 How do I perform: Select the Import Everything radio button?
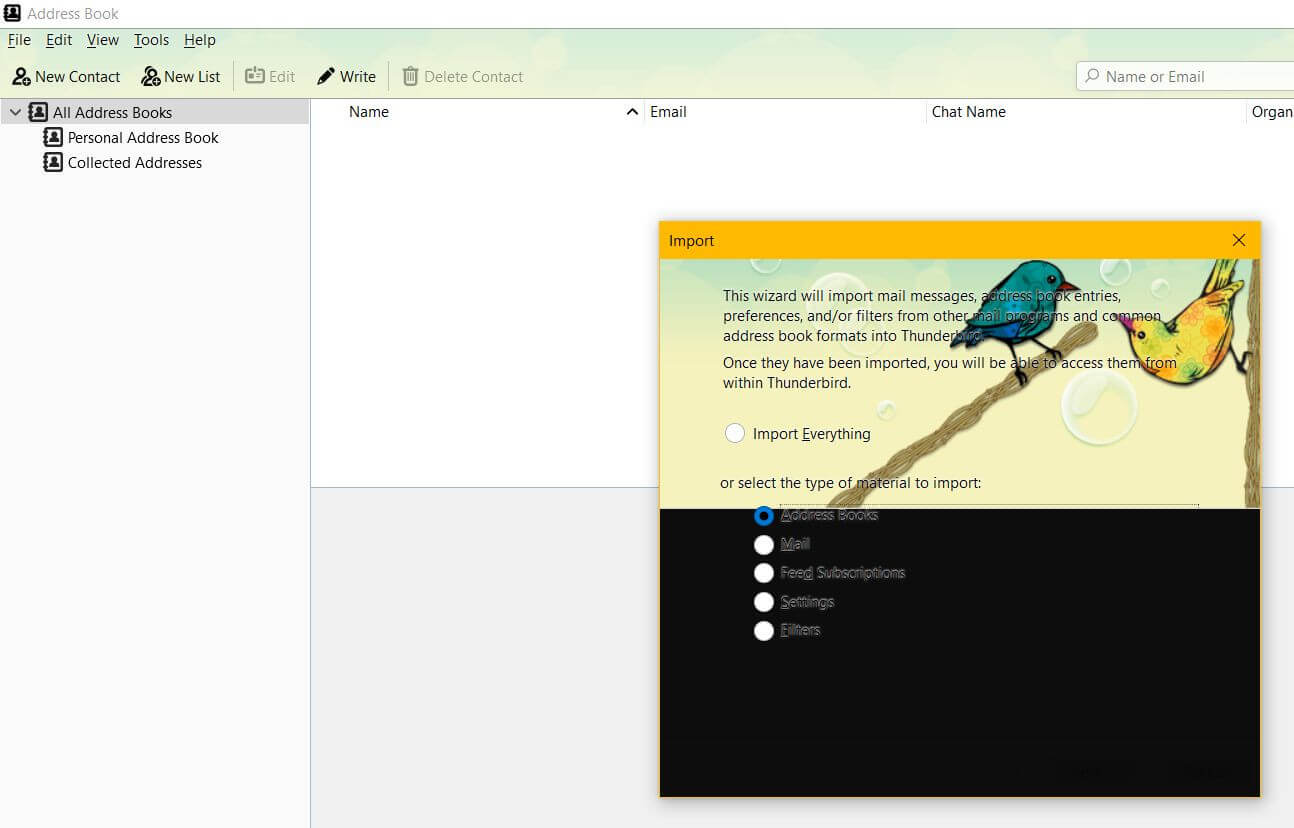point(735,433)
